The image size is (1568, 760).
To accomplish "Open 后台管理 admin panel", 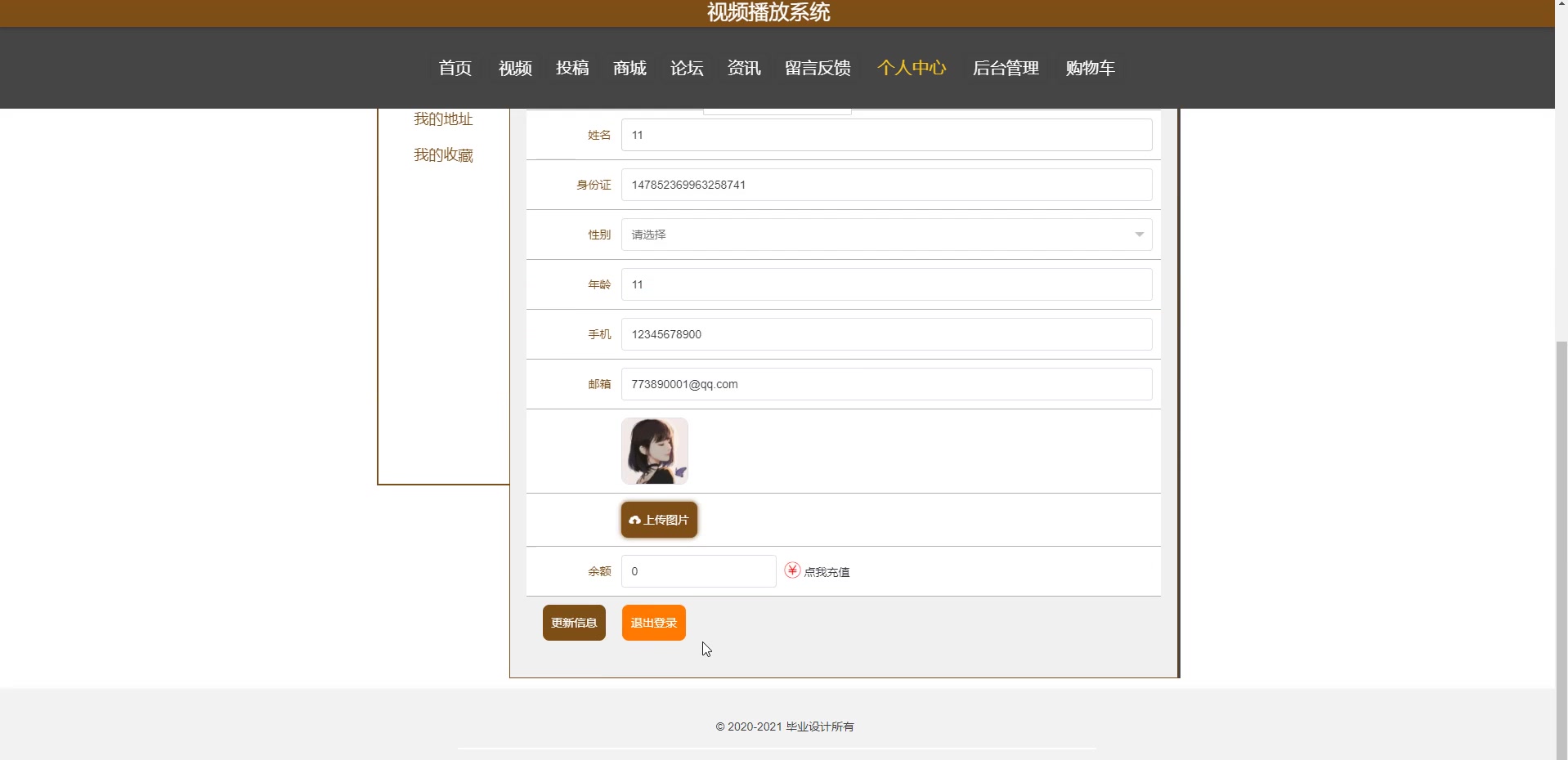I will tap(1005, 69).
